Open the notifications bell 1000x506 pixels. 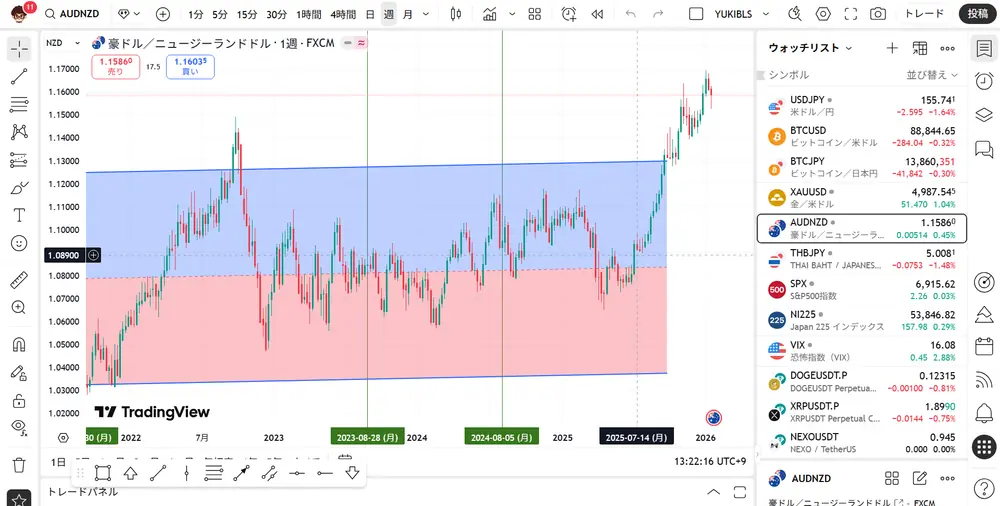point(985,413)
